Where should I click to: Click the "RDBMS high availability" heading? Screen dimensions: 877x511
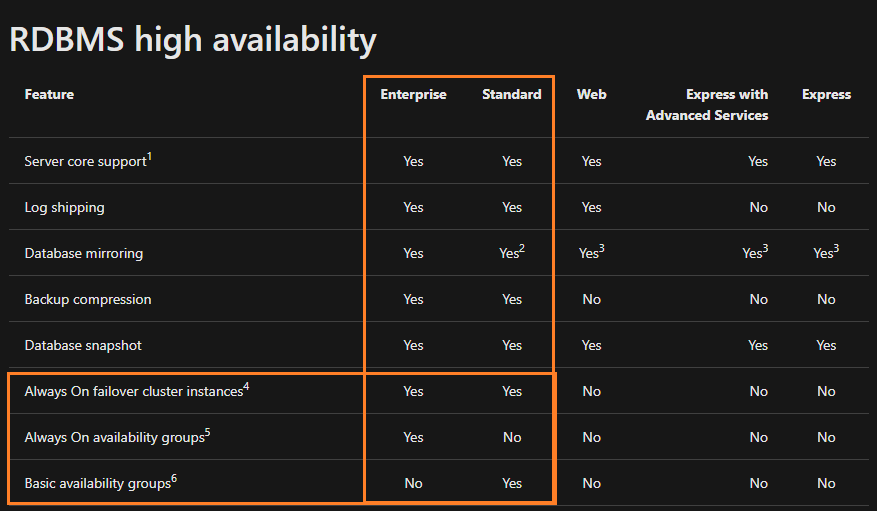coord(193,40)
